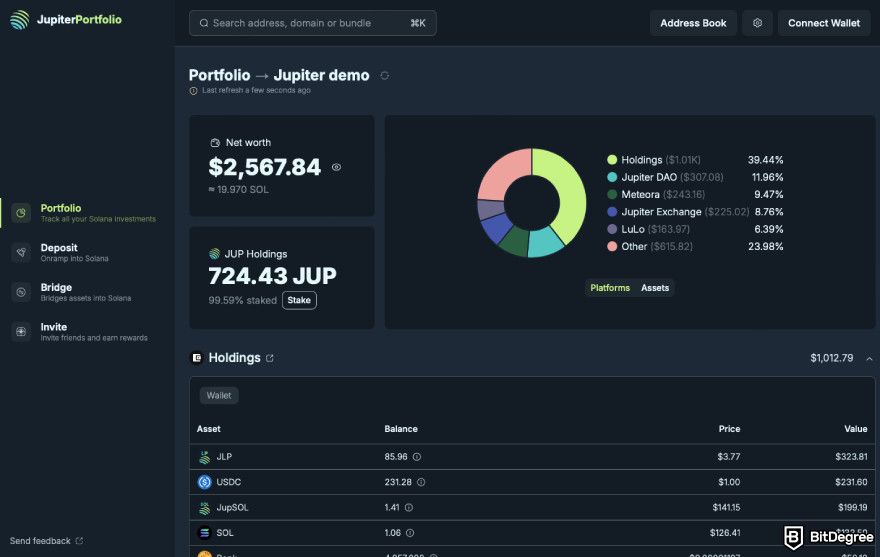Screen dimensions: 880x557
Task: Click the JupiterPortfolio logo
Action: tap(66, 20)
